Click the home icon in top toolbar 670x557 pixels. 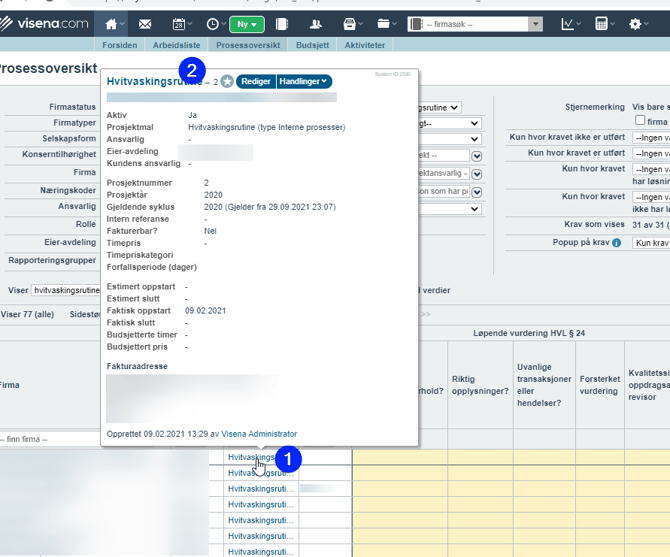pyautogui.click(x=113, y=24)
